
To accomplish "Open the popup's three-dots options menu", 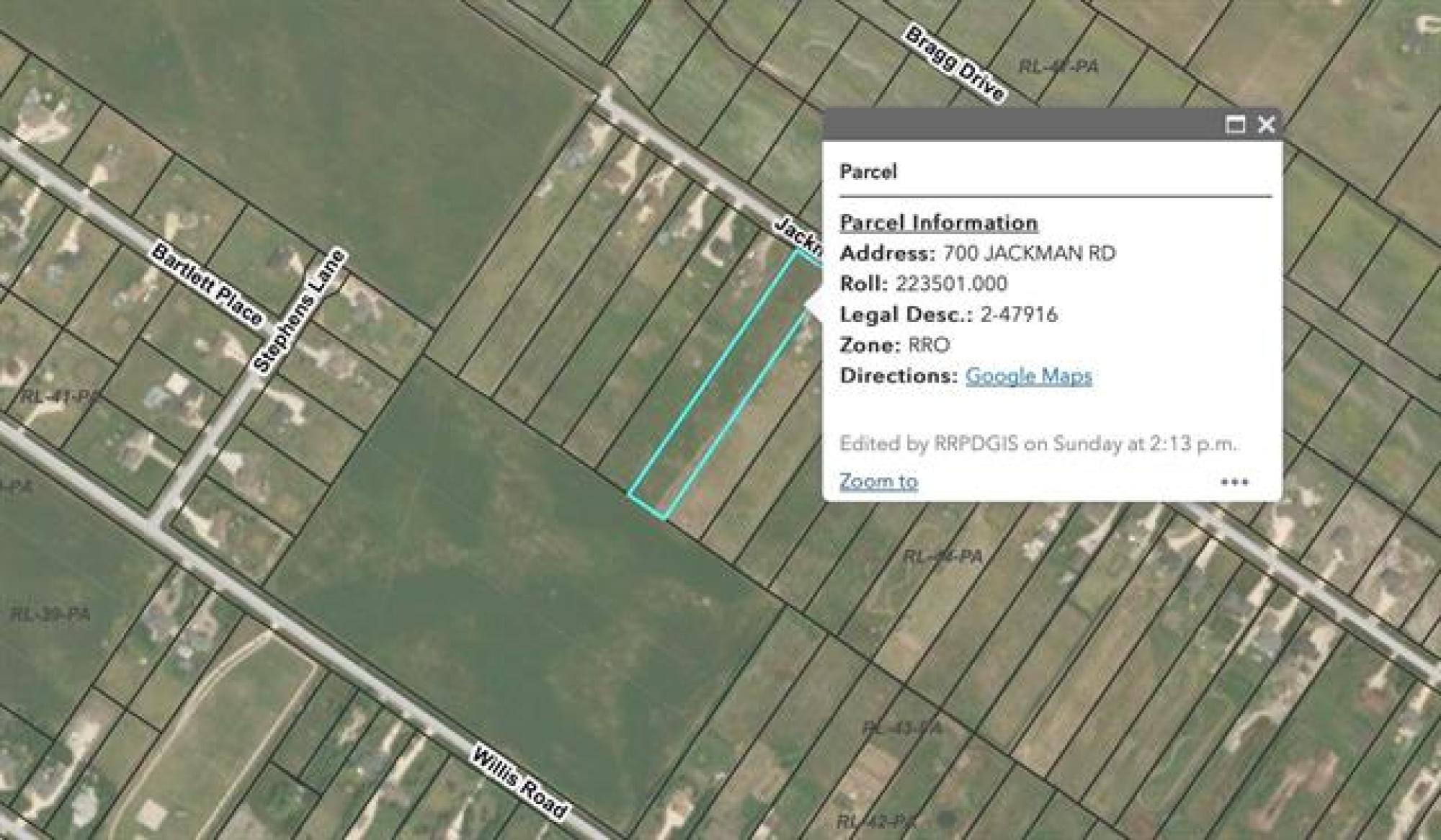I will point(1234,482).
